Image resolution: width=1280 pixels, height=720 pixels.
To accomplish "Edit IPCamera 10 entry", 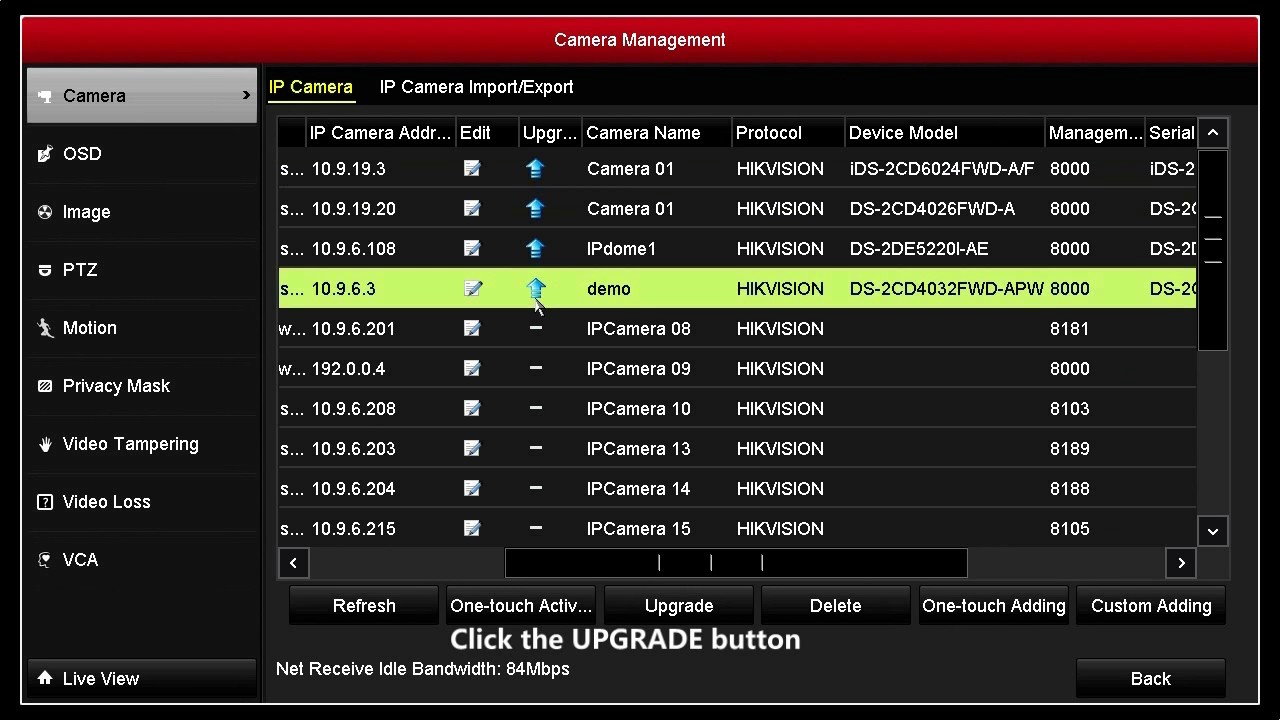I will [x=472, y=409].
